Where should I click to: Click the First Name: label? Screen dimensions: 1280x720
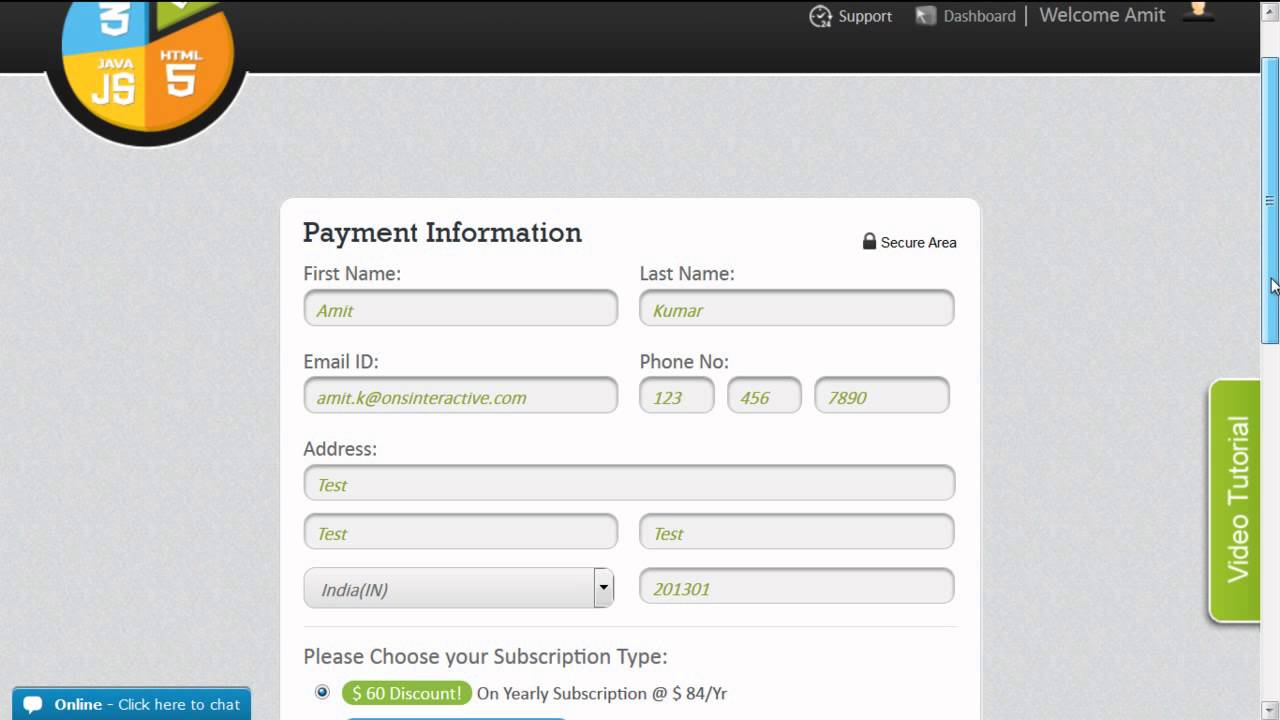352,273
